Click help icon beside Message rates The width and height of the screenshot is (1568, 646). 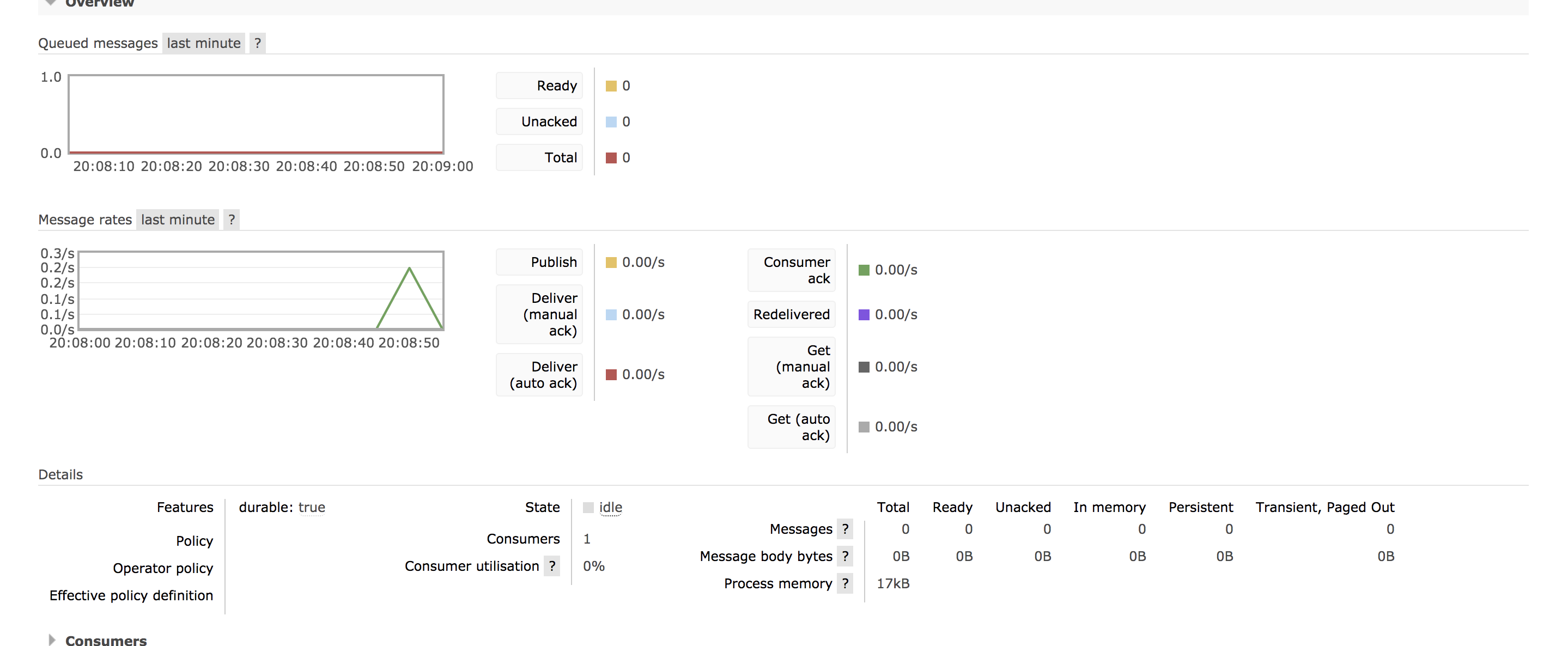[232, 220]
